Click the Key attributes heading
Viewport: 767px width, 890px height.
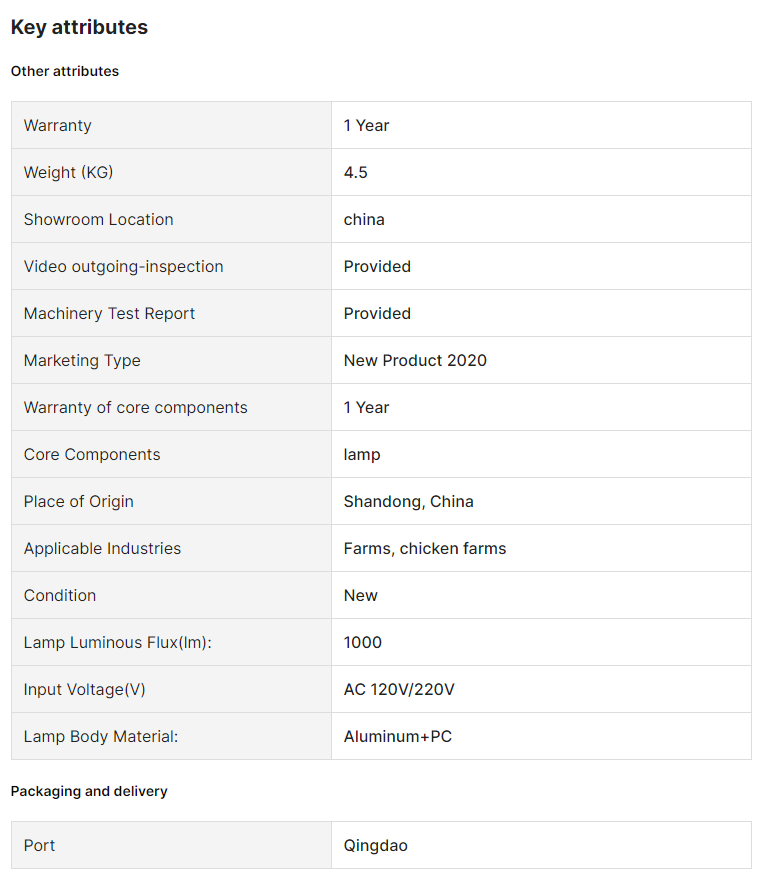pos(79,27)
